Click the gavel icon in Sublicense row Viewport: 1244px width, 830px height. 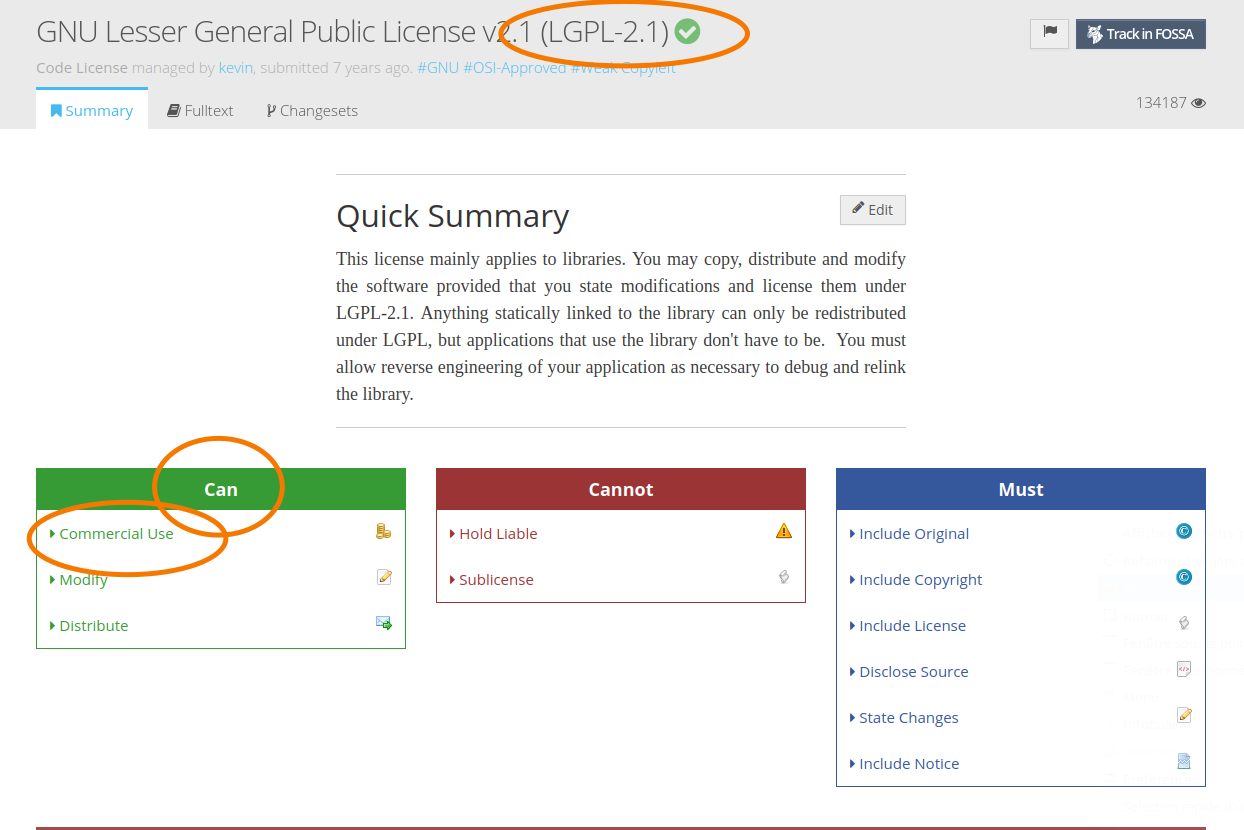click(784, 577)
